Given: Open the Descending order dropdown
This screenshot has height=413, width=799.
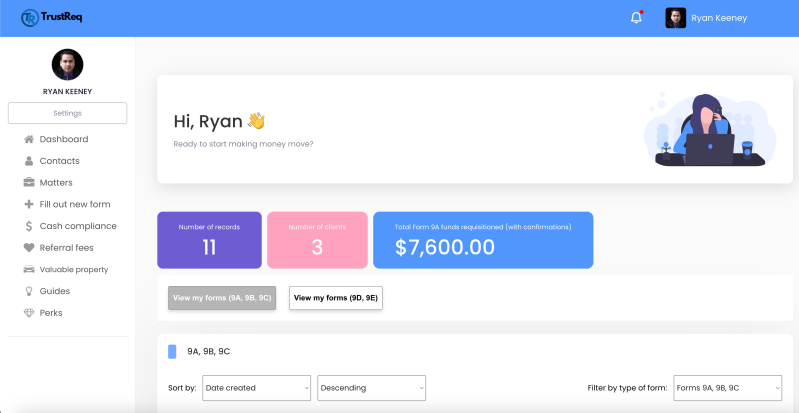Looking at the screenshot, I should [371, 388].
